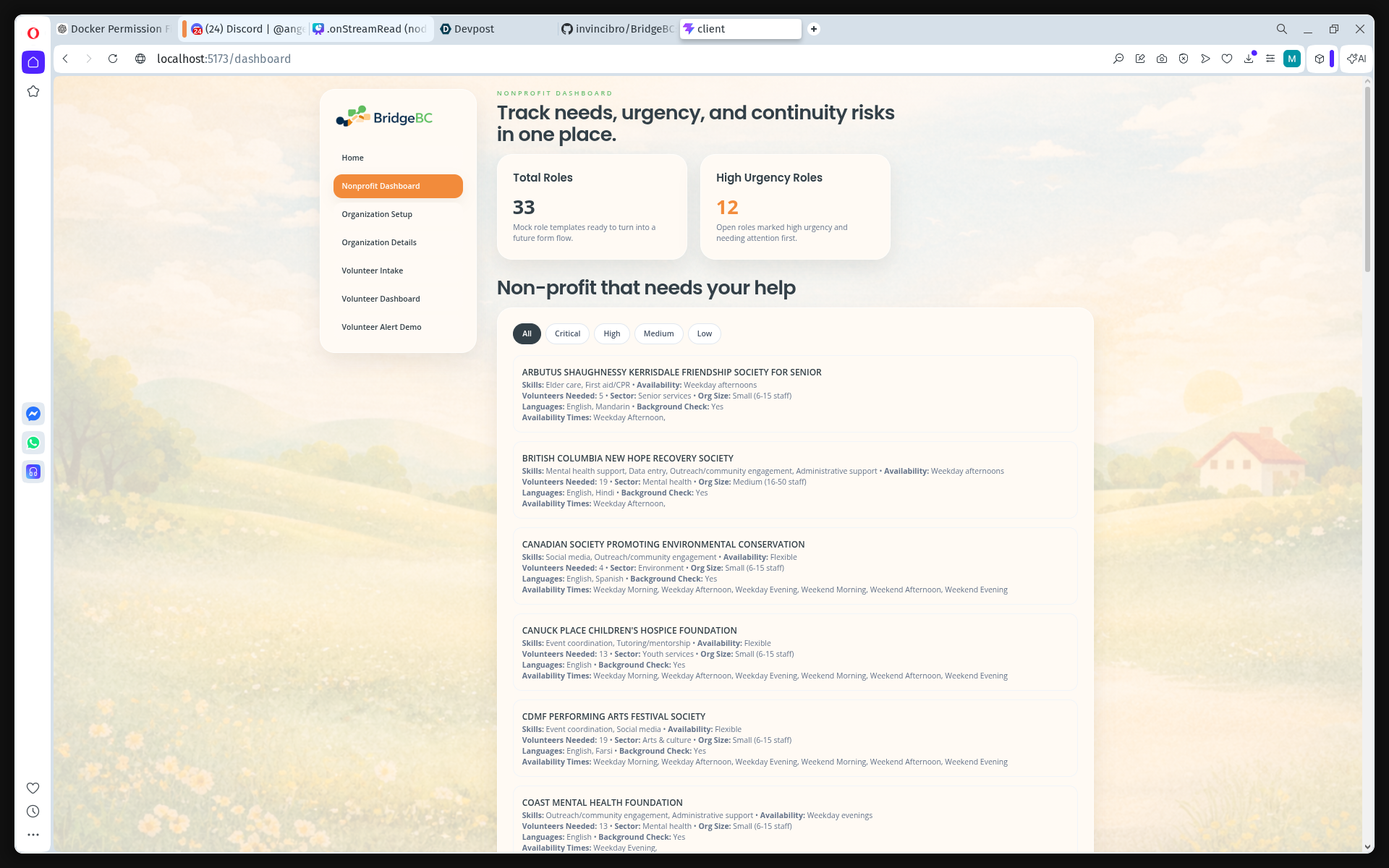Open Volunteer Intake in the side menu

coord(372,271)
